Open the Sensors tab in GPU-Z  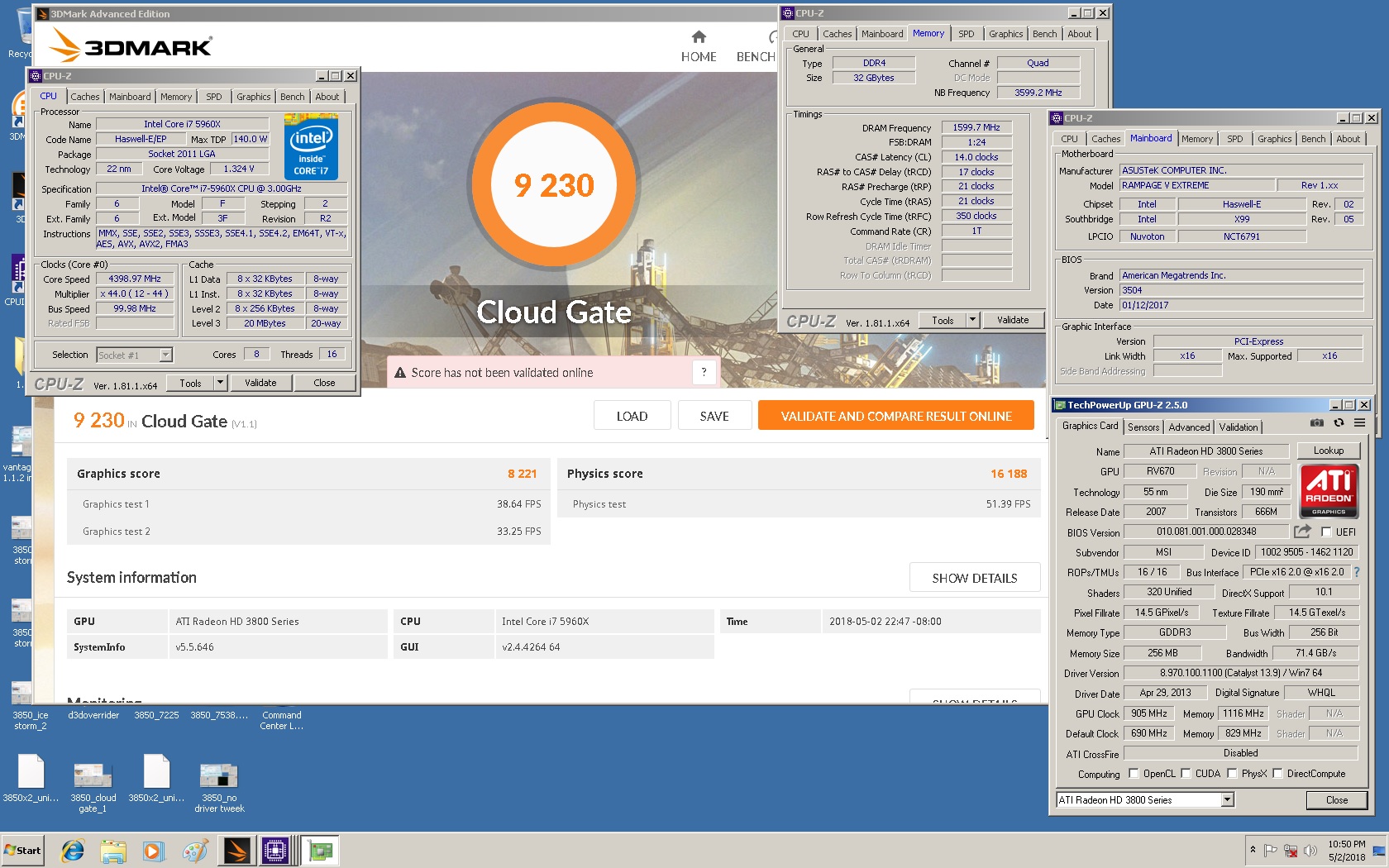pos(1143,427)
